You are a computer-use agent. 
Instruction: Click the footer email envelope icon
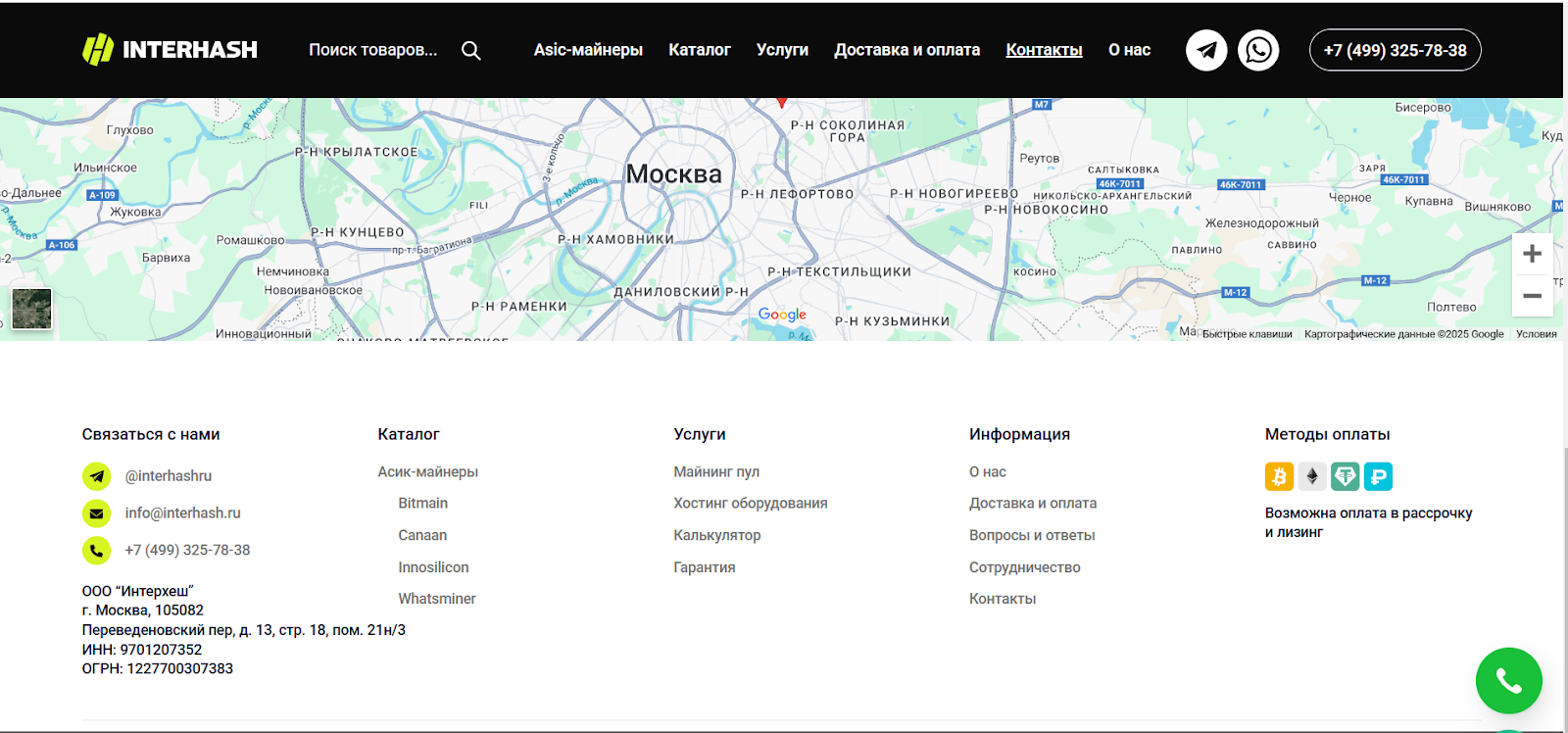tap(96, 513)
